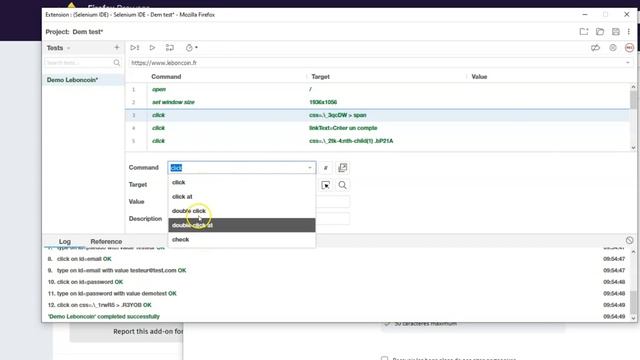Disable breakpoints icon in toolbar
Image resolution: width=640 pixels, height=360 pixels.
pos(595,48)
